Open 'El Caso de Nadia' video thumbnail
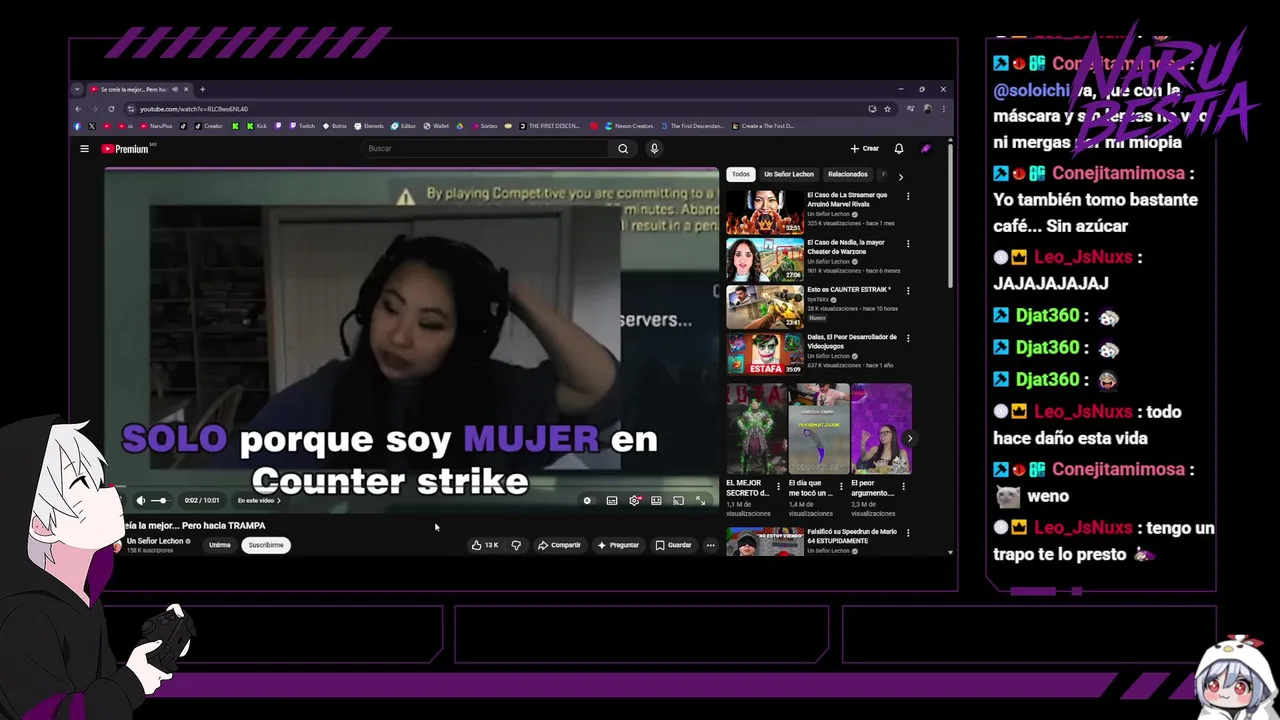 click(x=765, y=259)
